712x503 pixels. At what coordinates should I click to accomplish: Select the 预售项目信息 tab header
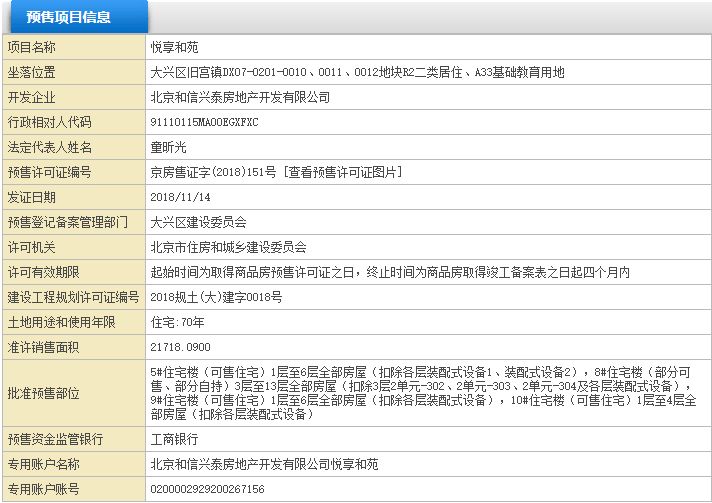[x=79, y=17]
